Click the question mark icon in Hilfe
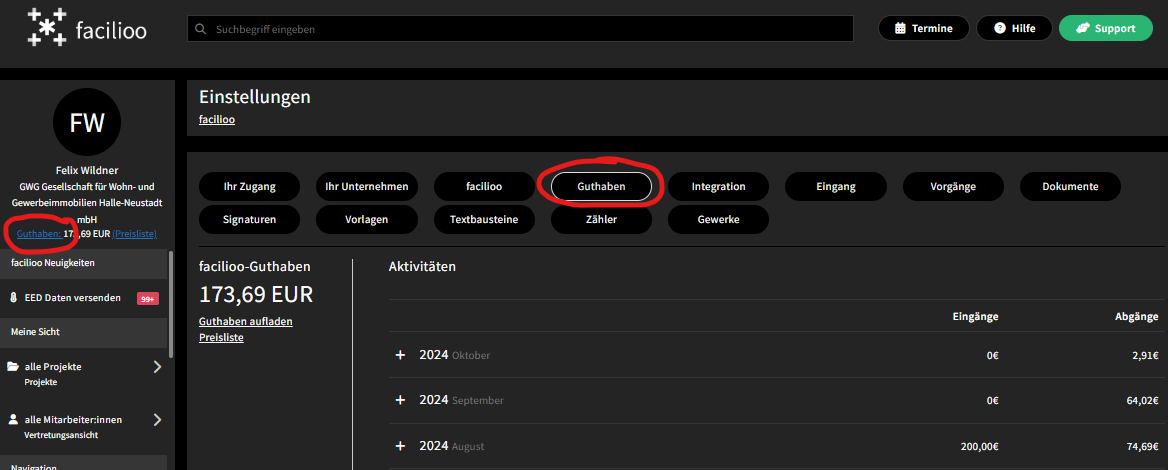The image size is (1168, 470). click(x=1000, y=28)
